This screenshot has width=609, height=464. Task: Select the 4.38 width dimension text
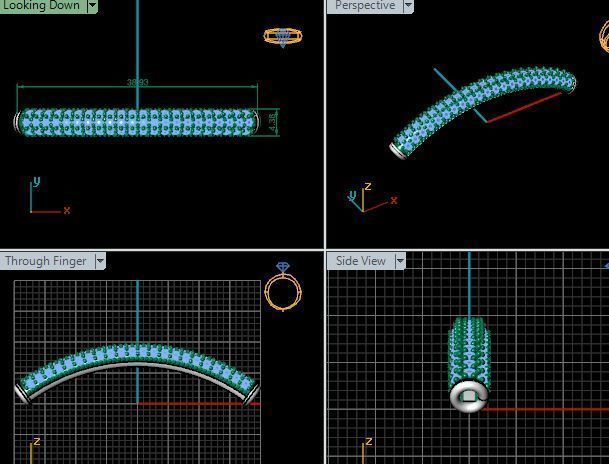coord(273,122)
